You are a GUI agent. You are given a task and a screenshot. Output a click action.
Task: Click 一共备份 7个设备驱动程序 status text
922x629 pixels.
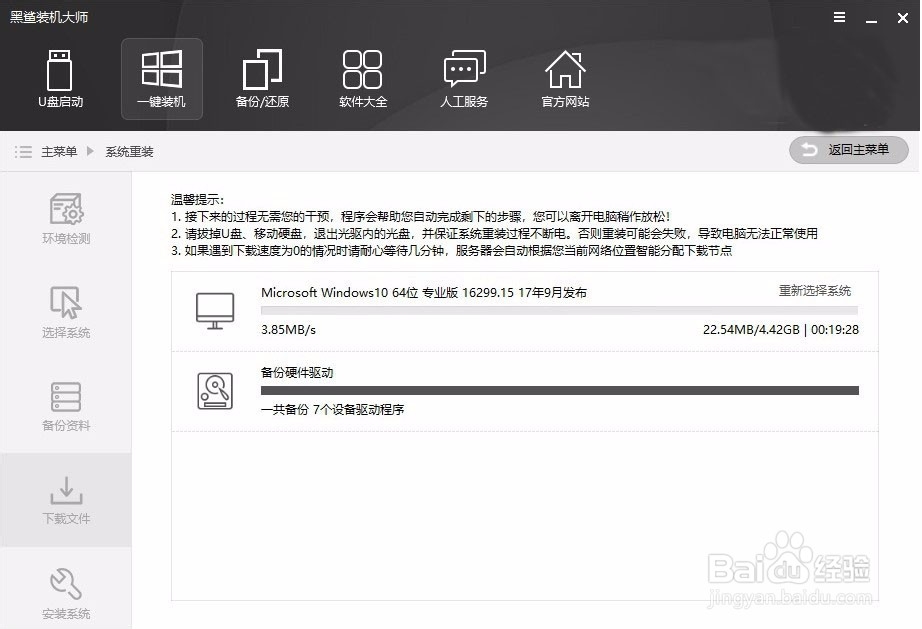pyautogui.click(x=332, y=410)
